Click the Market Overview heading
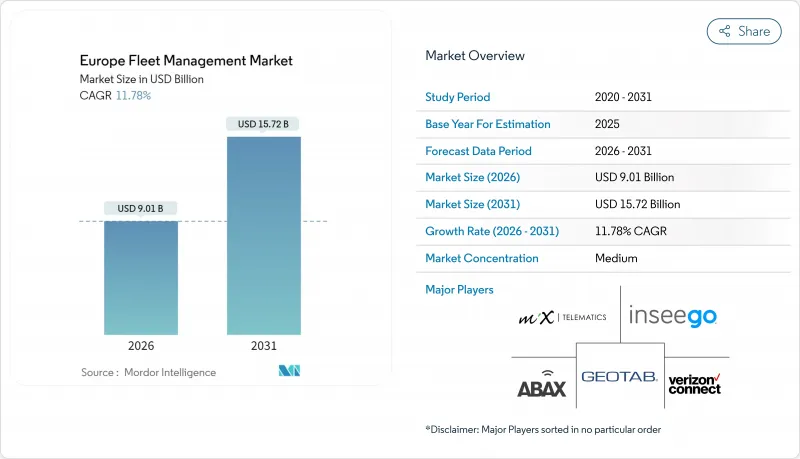 tap(474, 55)
